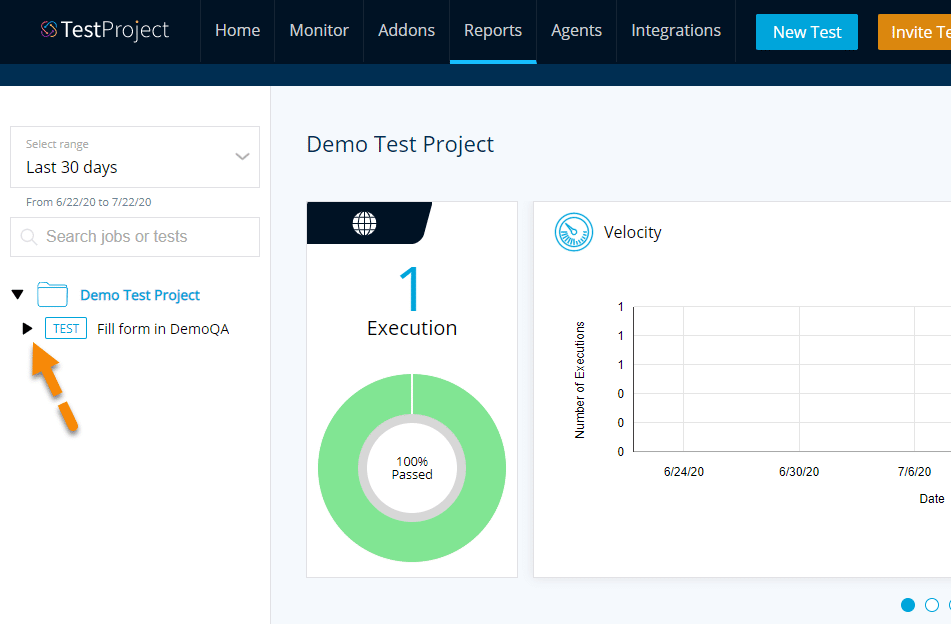Click the 6/24/20 date axis label
Screen dimensions: 951x624
pos(684,471)
